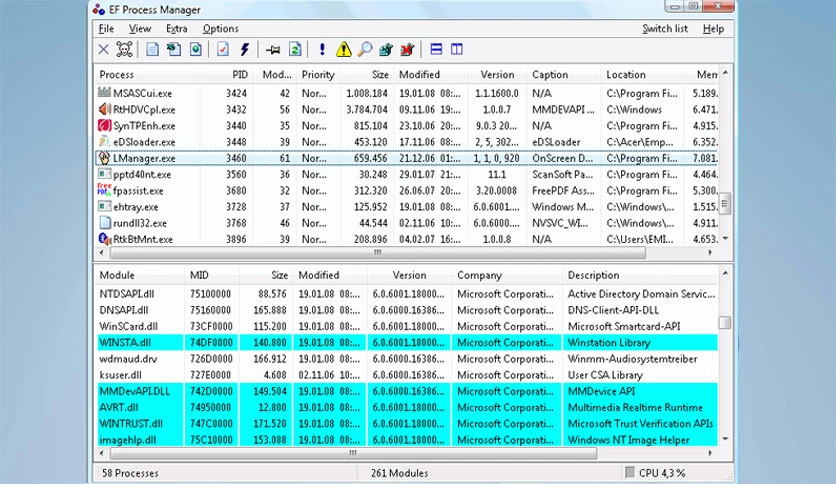Sort modules by the Company column header
The height and width of the screenshot is (484, 836).
(507, 275)
